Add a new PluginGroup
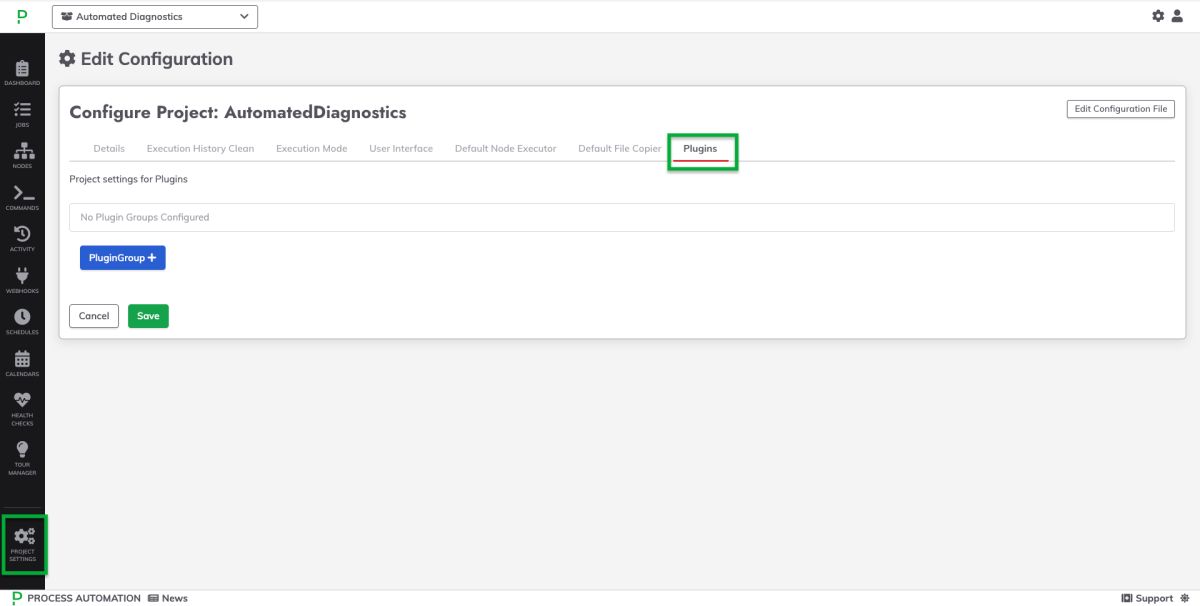The image size is (1200, 606). (123, 258)
